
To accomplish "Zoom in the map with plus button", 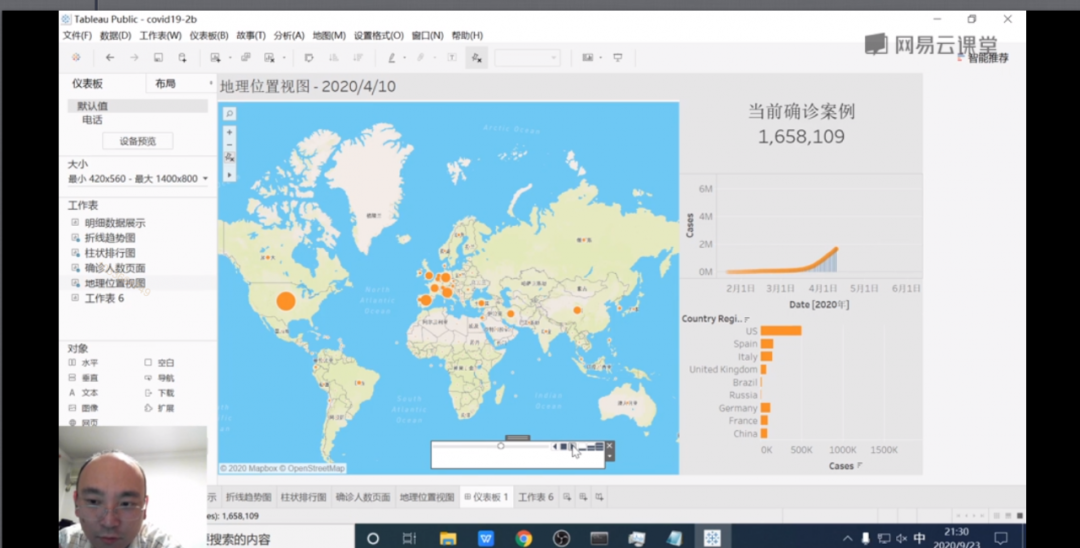I will click(x=229, y=132).
